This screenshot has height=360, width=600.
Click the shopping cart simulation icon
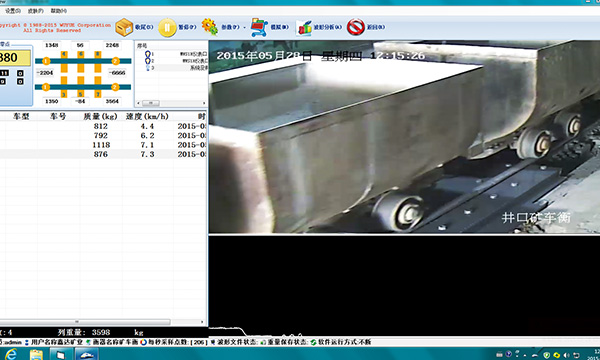click(x=259, y=28)
